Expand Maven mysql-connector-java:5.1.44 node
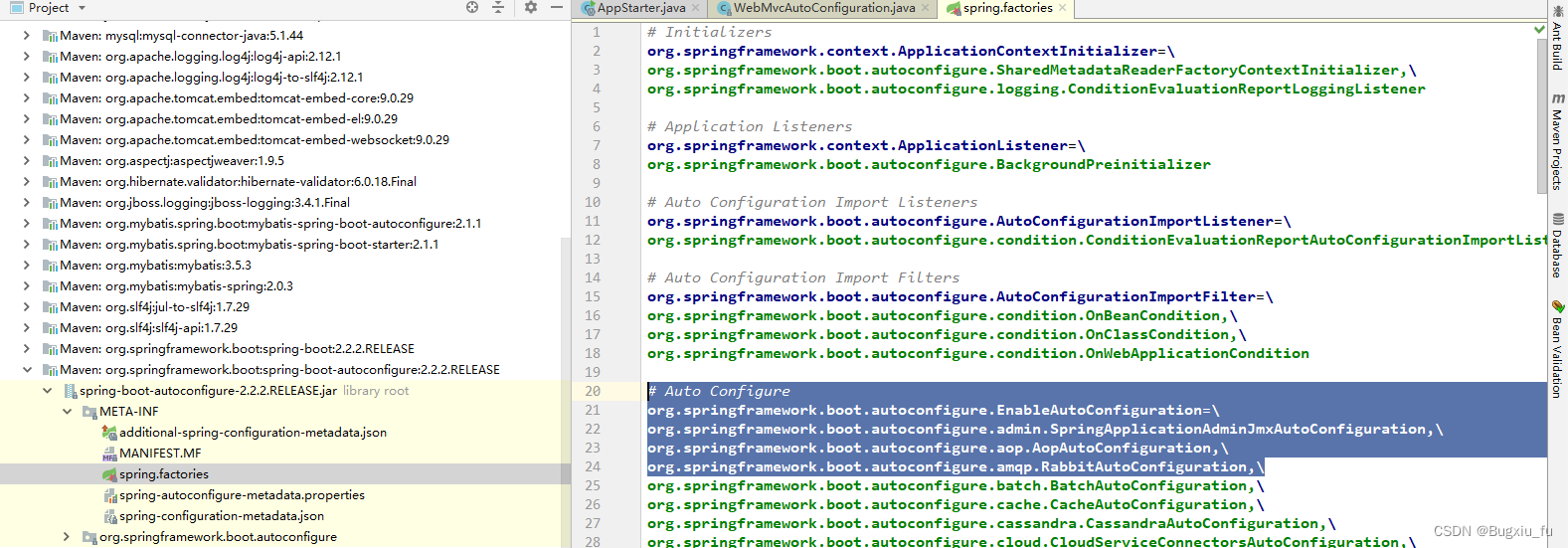 tap(27, 35)
